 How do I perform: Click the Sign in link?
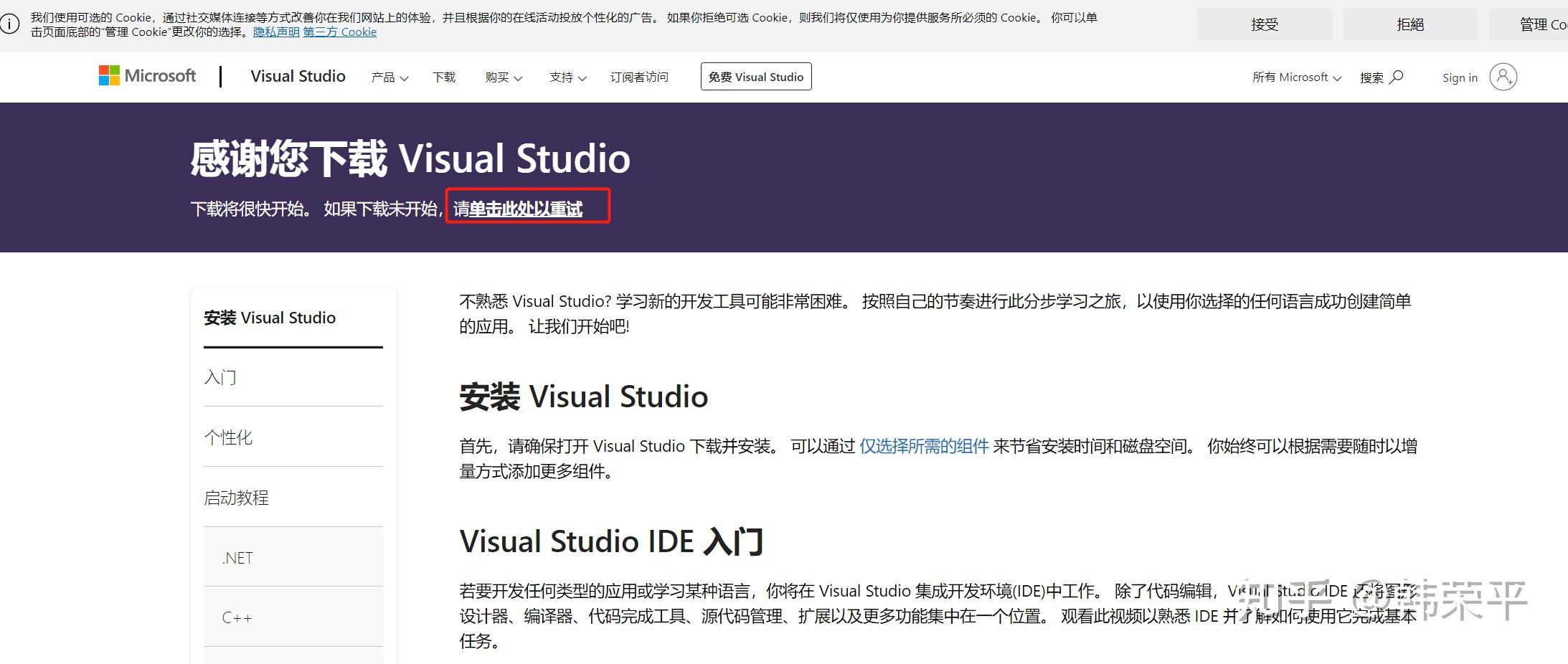coord(1460,77)
